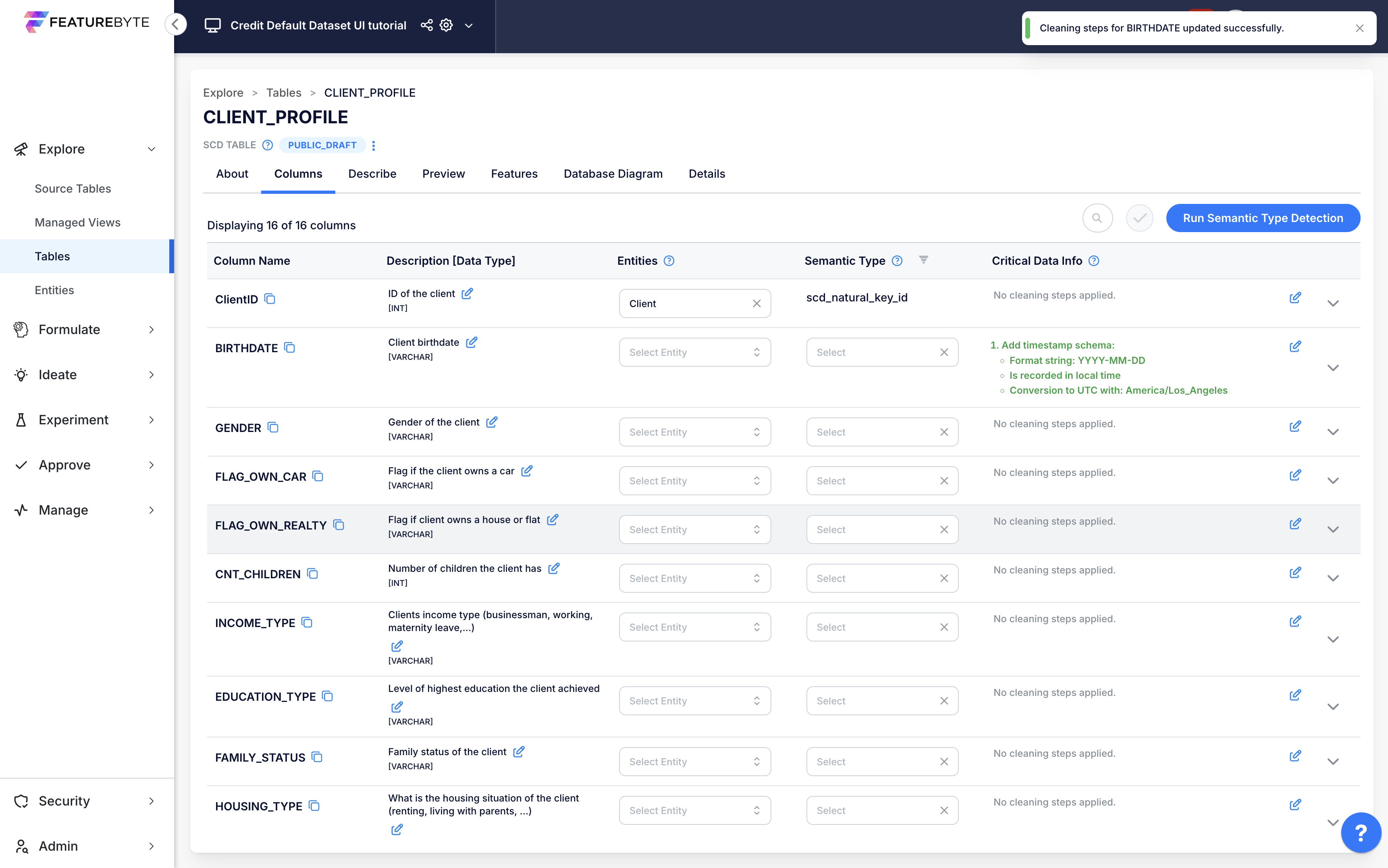Open the help question mark bubble
The width and height of the screenshot is (1388, 868).
click(1361, 832)
